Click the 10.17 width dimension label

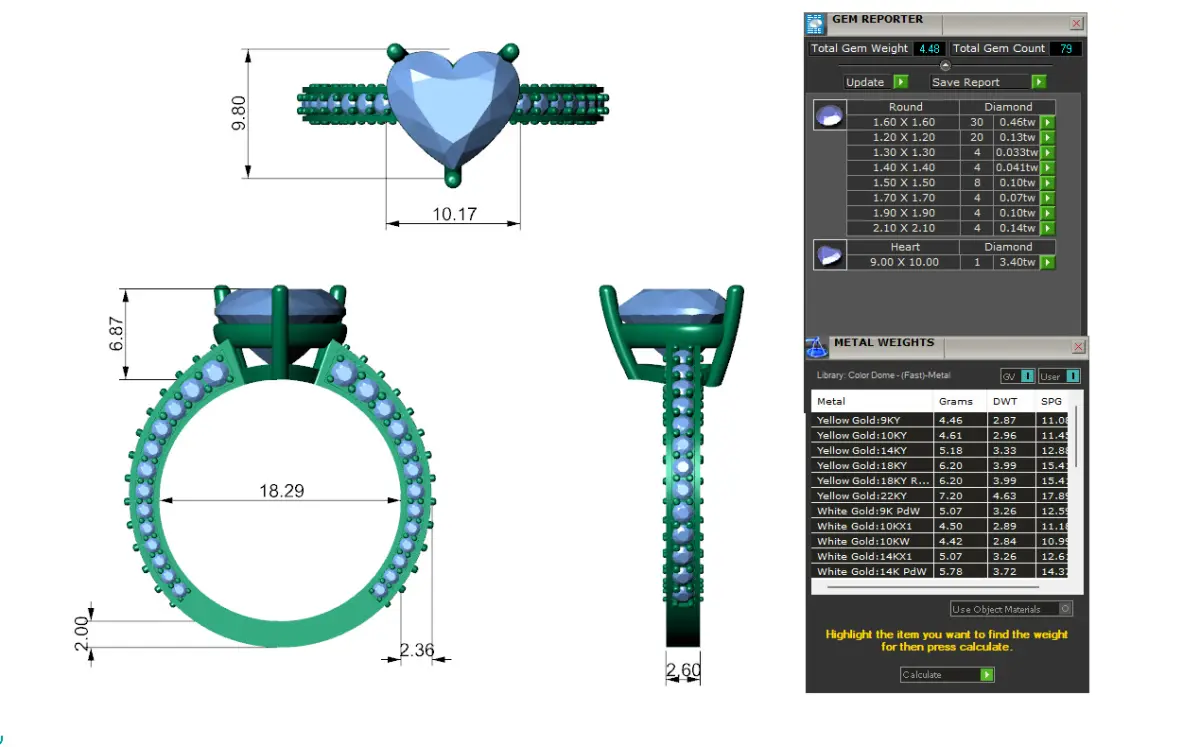453,214
